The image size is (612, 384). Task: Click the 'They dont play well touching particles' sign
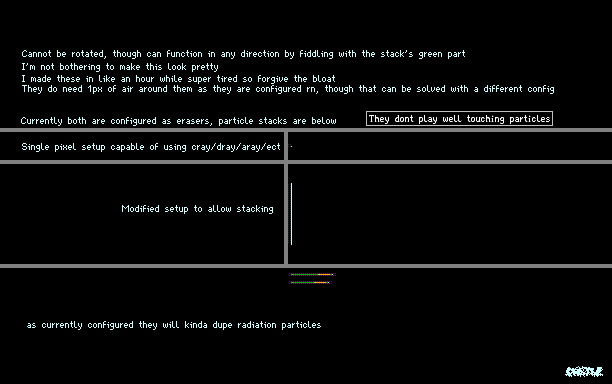tap(459, 119)
